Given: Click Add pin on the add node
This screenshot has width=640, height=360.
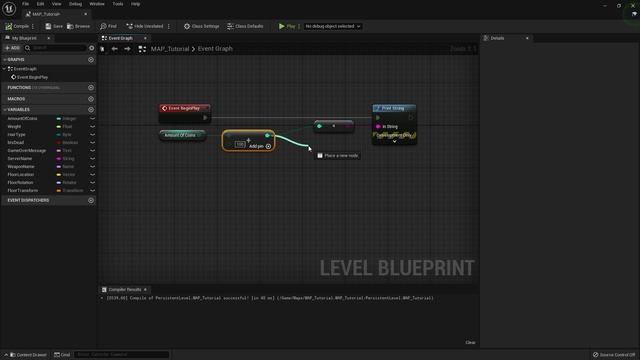Looking at the screenshot, I should point(260,146).
